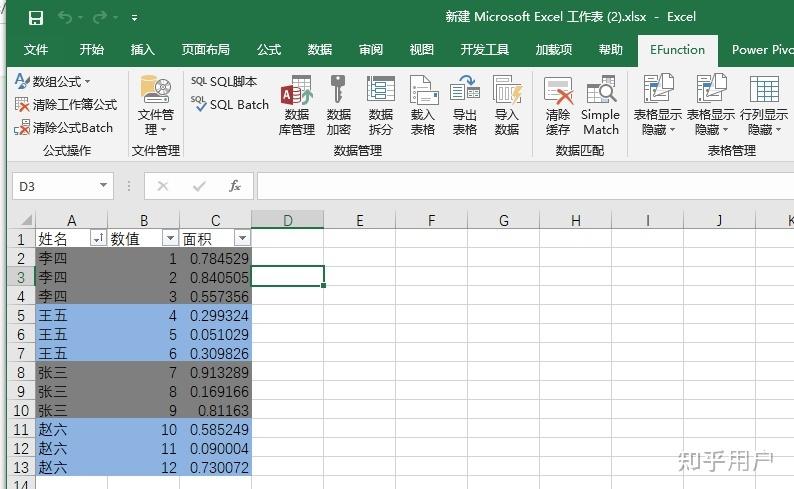Click 清除公式Batch button
Image resolution: width=794 pixels, height=489 pixels.
pos(63,128)
